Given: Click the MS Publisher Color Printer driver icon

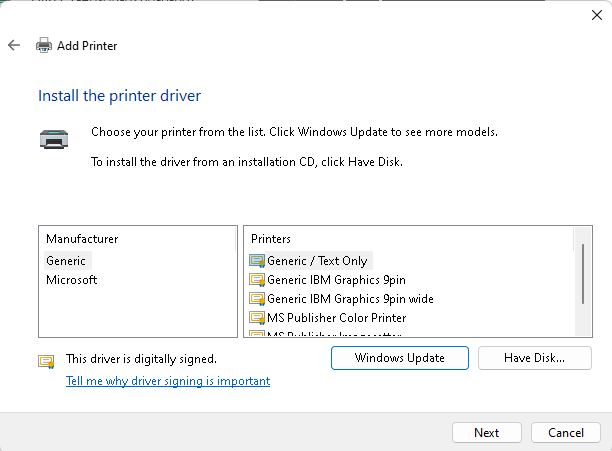Looking at the screenshot, I should (257, 318).
